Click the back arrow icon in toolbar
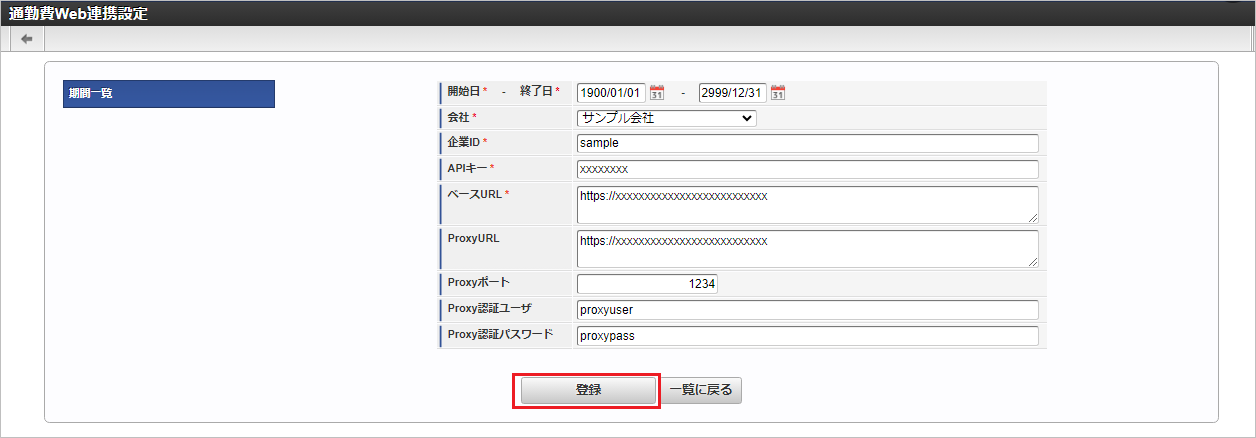The image size is (1256, 438). pos(26,39)
